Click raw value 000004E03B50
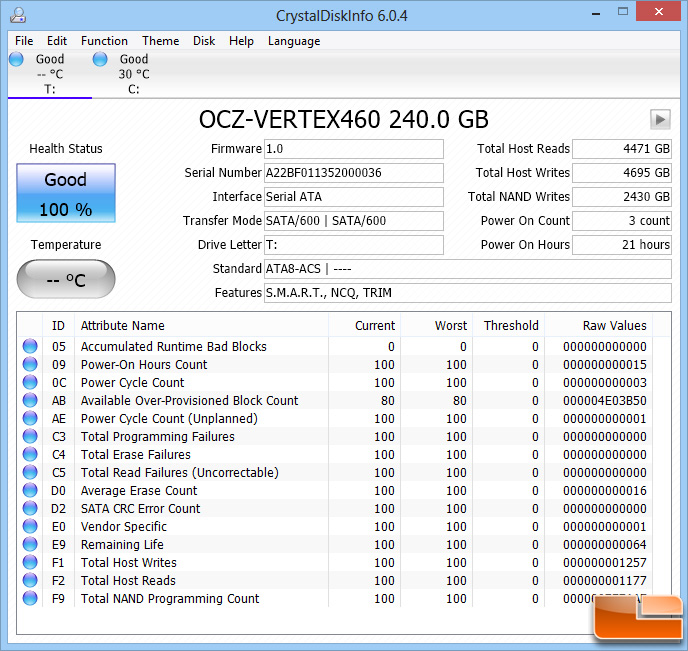 (x=605, y=401)
